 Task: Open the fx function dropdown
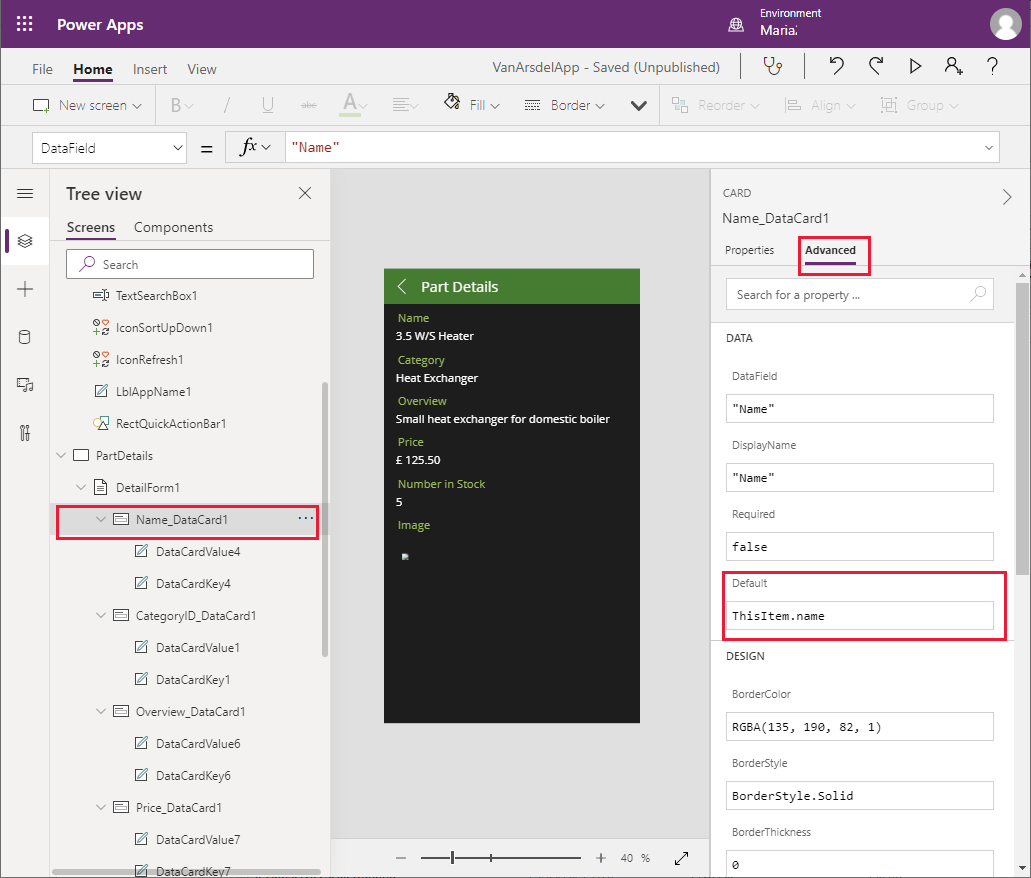255,148
